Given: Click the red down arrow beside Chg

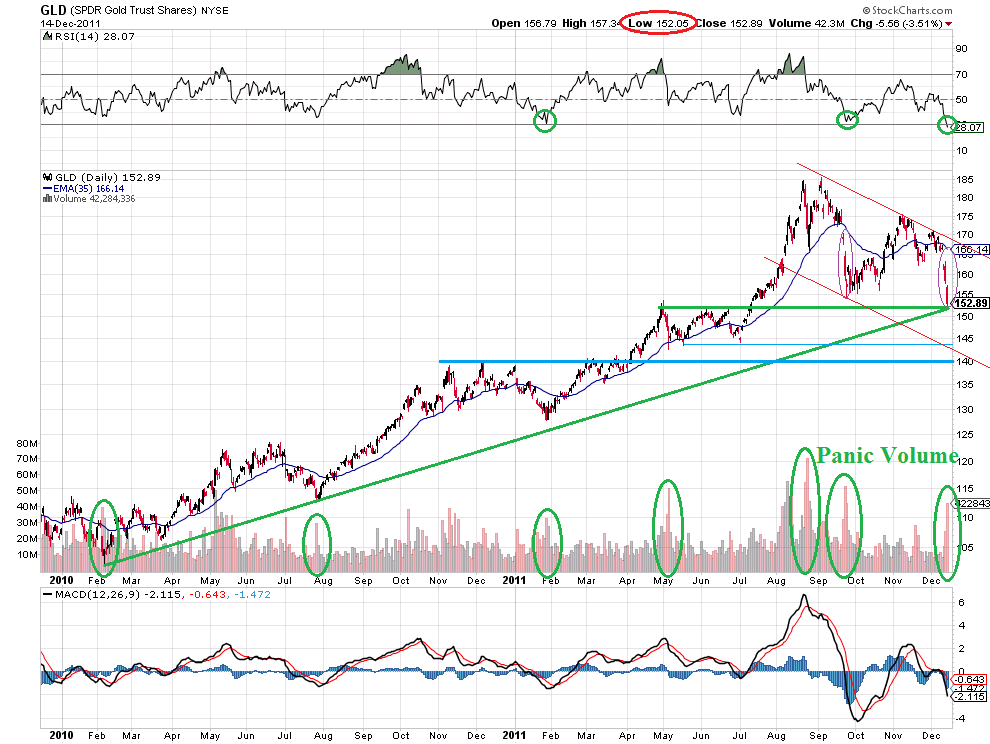Looking at the screenshot, I should coord(949,24).
